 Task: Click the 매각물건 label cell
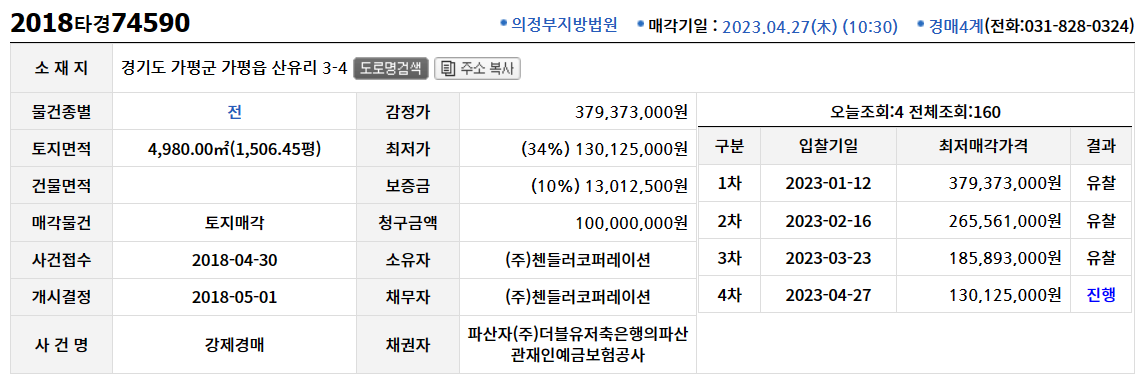[61, 222]
